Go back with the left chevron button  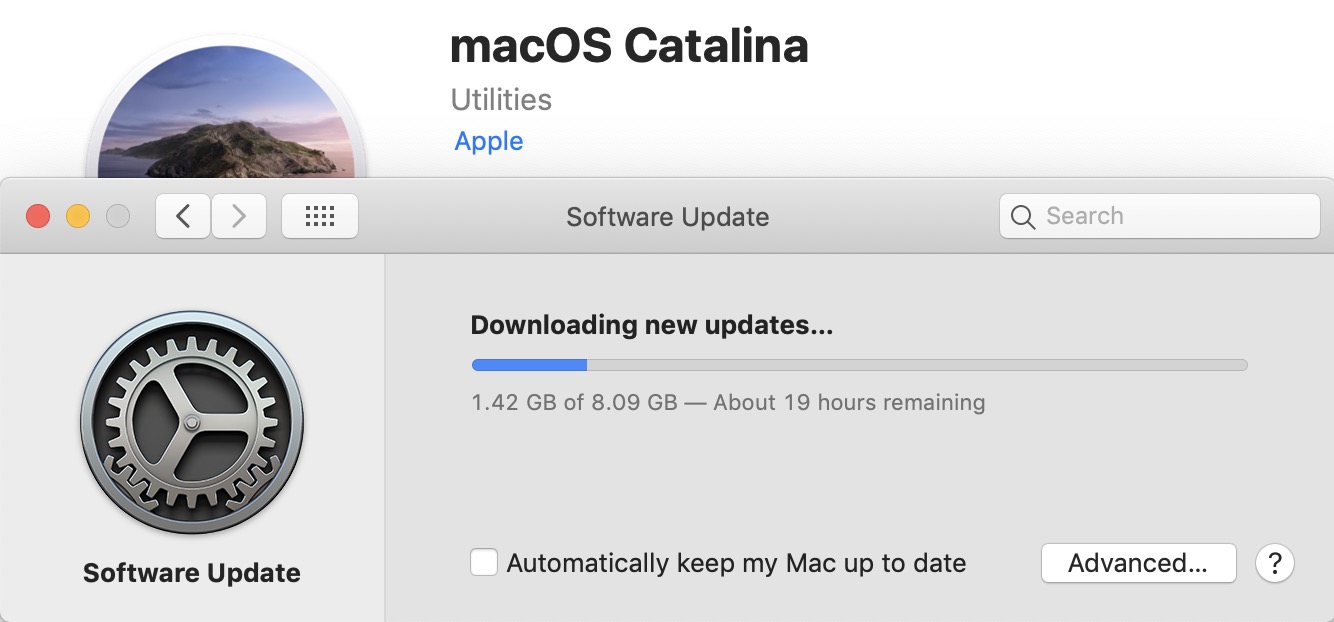click(183, 216)
